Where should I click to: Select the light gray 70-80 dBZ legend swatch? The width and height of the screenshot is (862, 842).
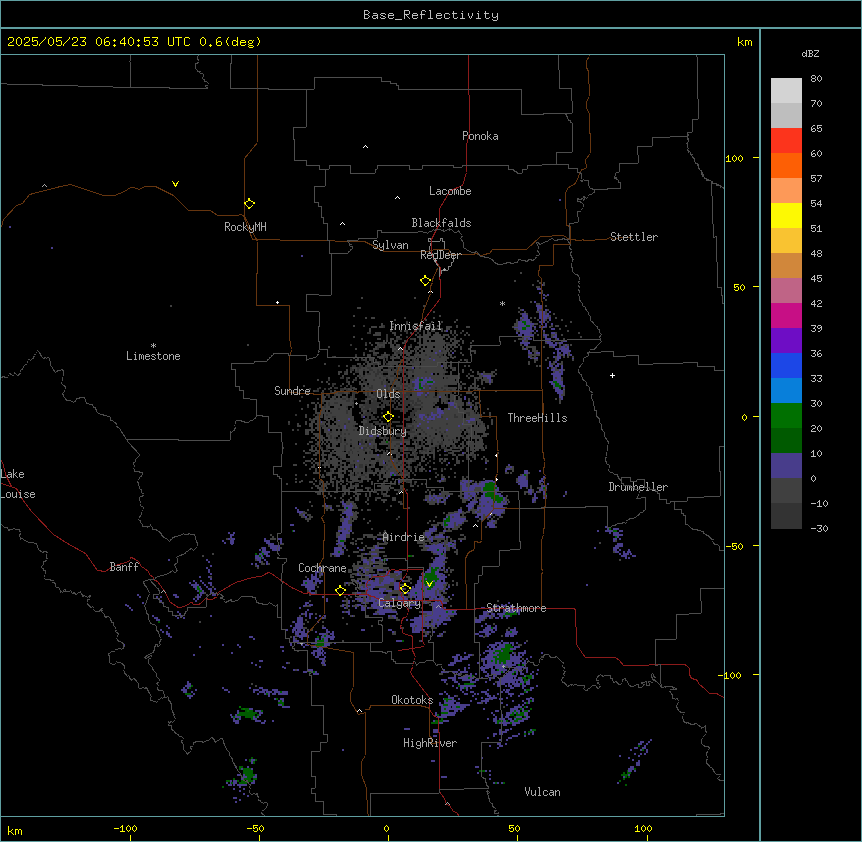[786, 90]
